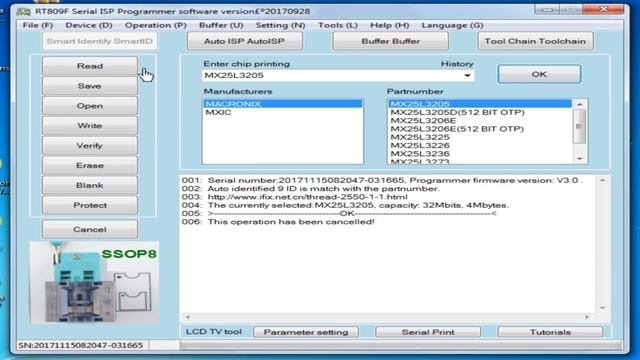Image resolution: width=640 pixels, height=360 pixels.
Task: Open the File (F) menu
Action: (38, 25)
